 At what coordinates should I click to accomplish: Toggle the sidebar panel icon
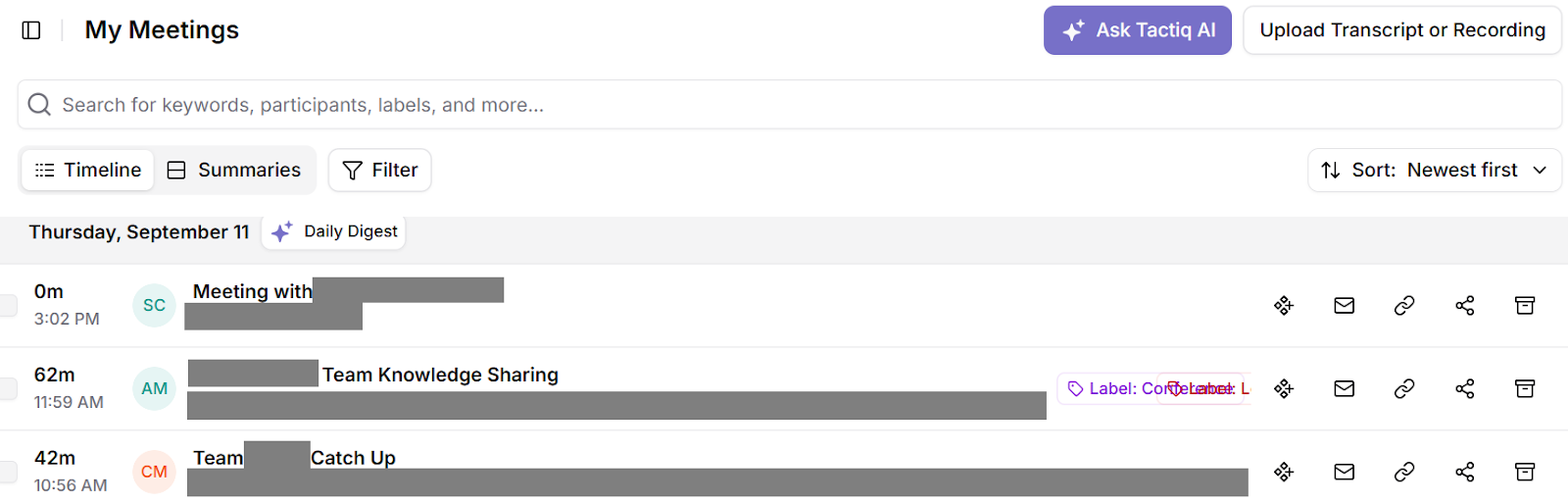click(31, 30)
